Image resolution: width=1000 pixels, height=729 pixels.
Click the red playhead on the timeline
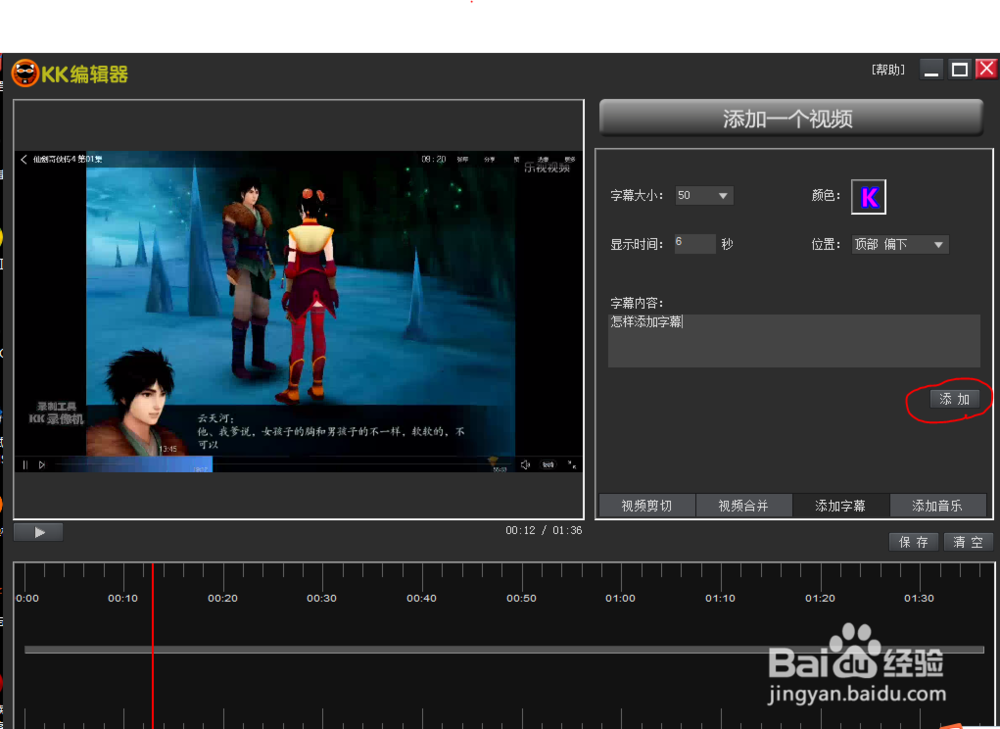pos(153,644)
